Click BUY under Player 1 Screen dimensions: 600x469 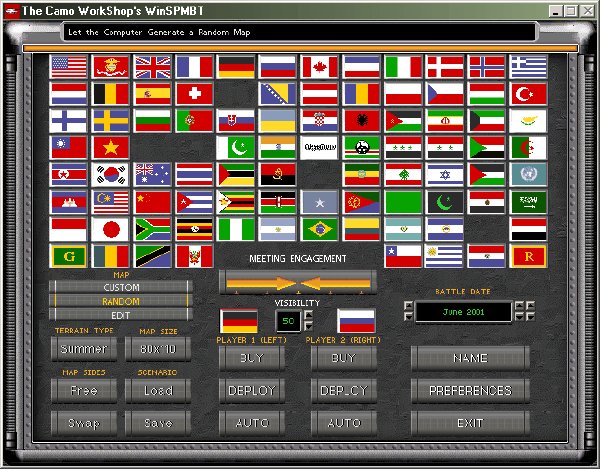click(x=252, y=358)
